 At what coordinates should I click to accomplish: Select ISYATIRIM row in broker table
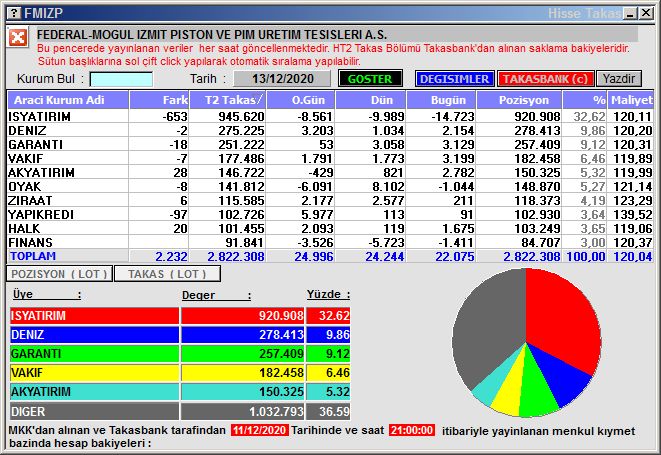pyautogui.click(x=330, y=116)
